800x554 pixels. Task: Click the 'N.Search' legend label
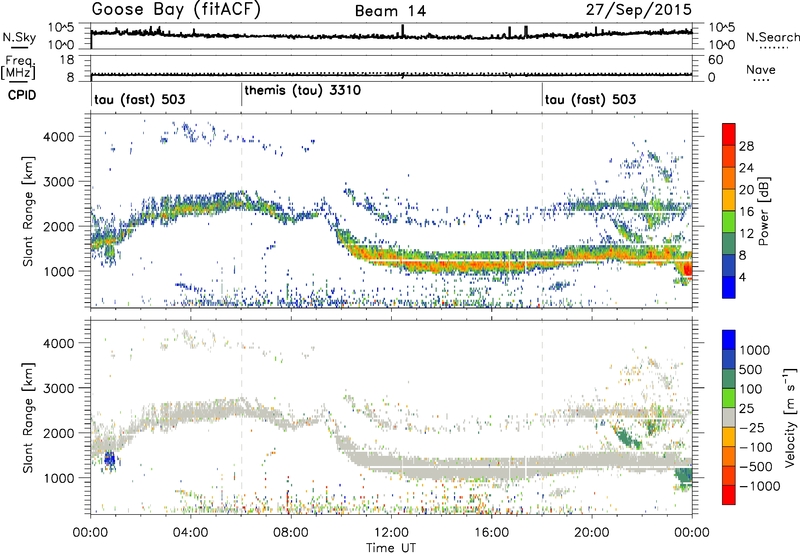click(x=773, y=37)
